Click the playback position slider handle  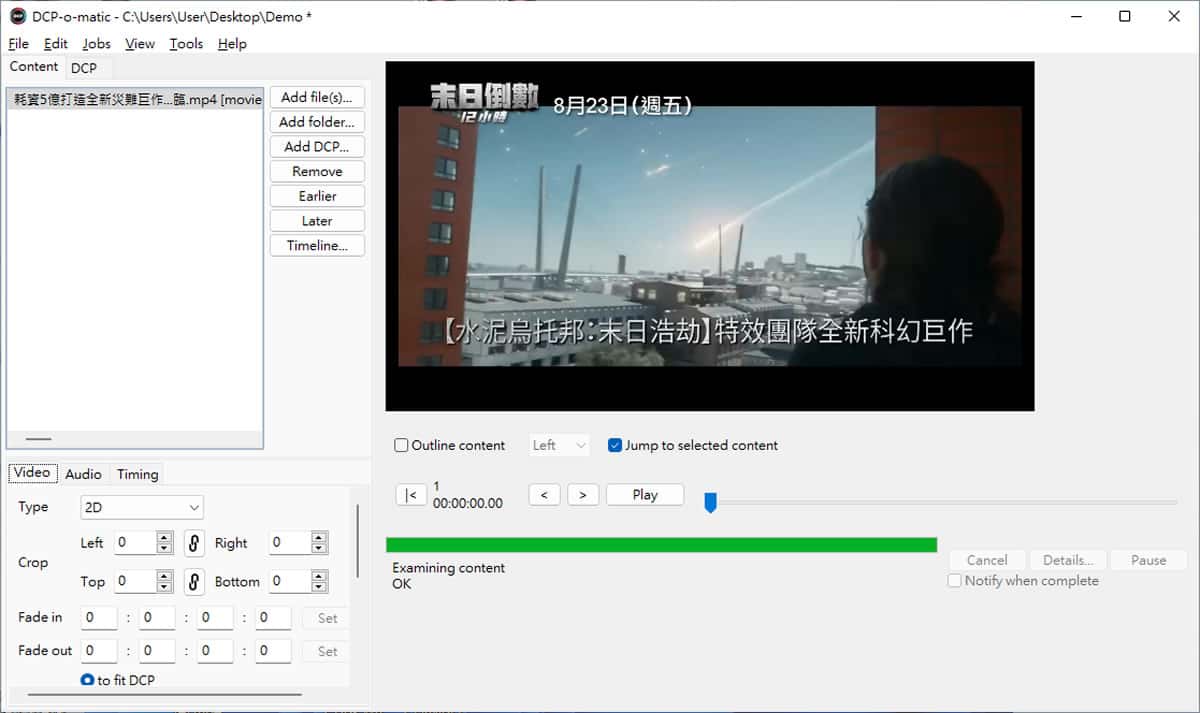click(x=710, y=502)
